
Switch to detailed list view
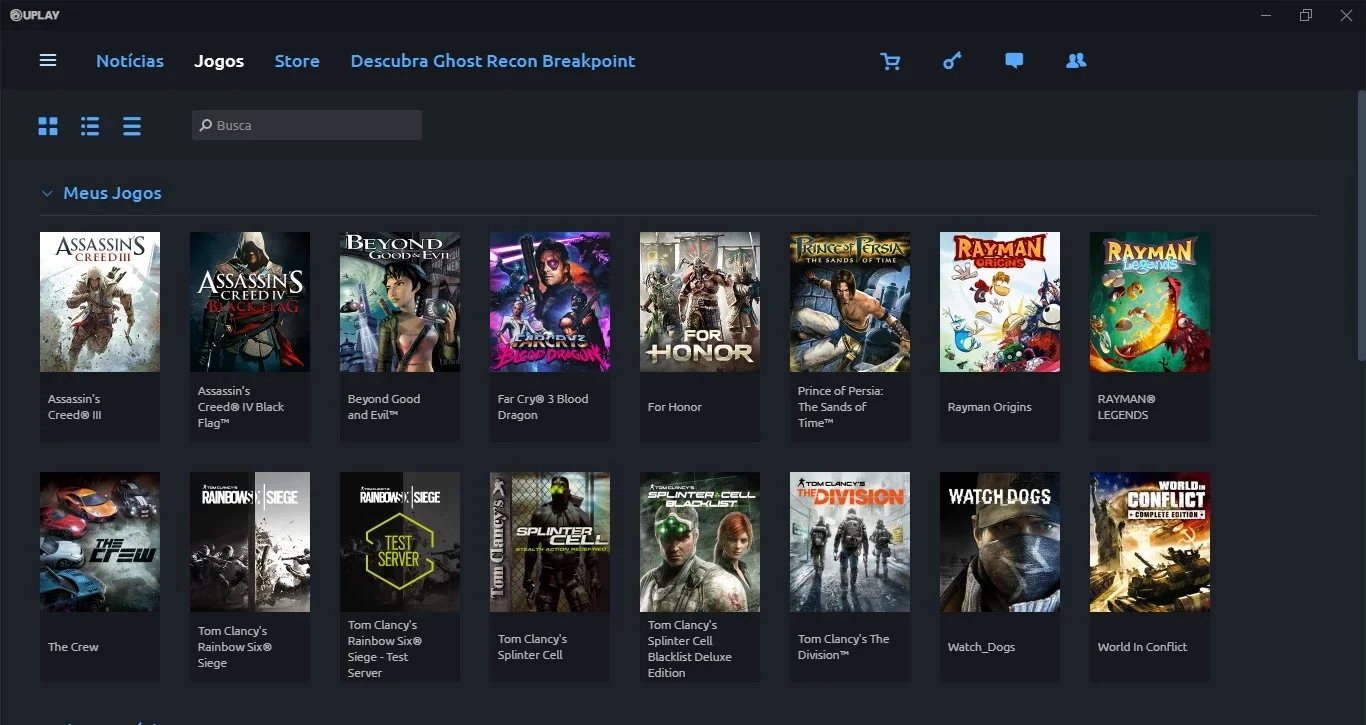(x=90, y=126)
